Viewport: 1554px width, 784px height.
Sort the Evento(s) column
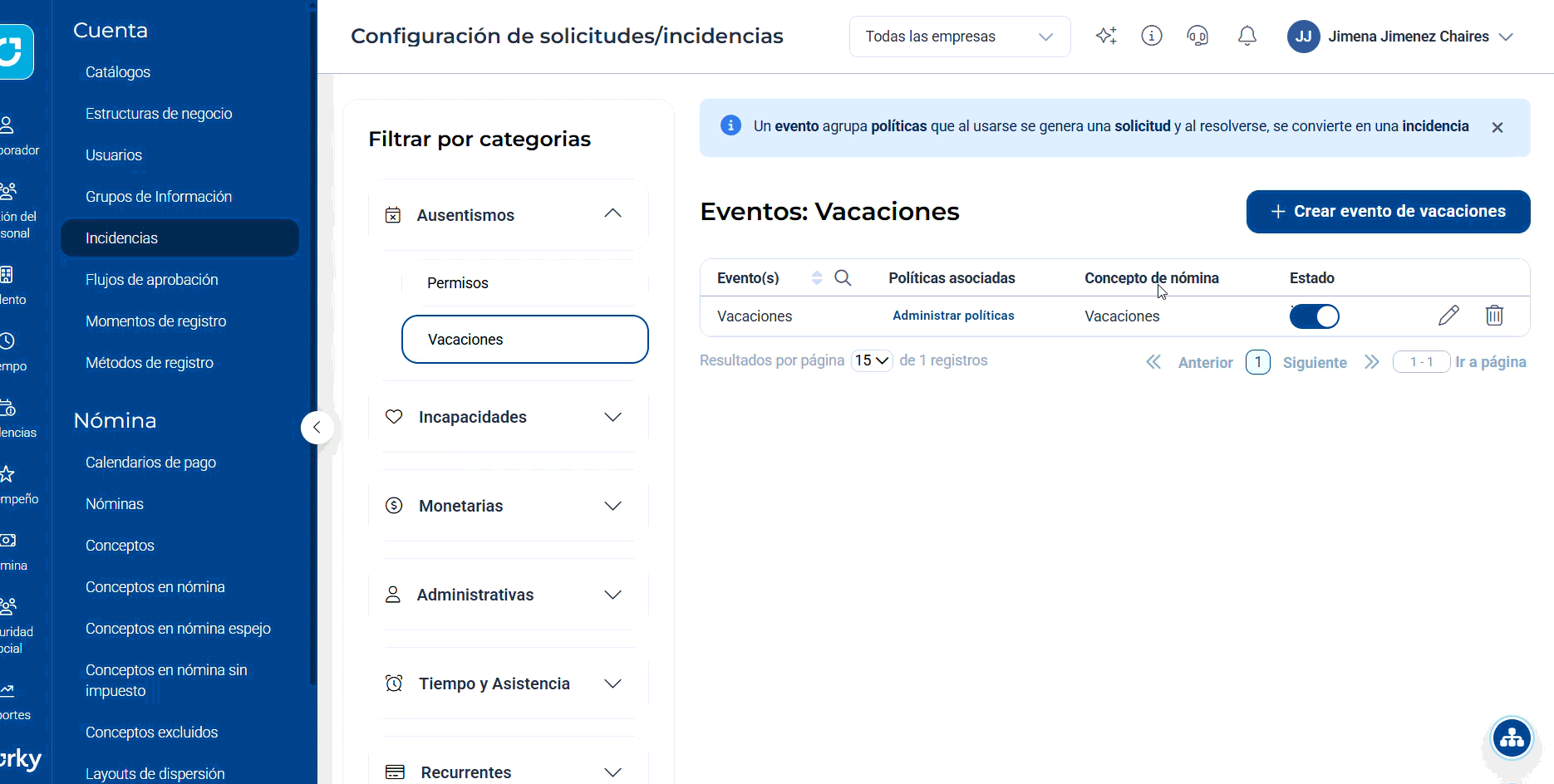pyautogui.click(x=817, y=277)
